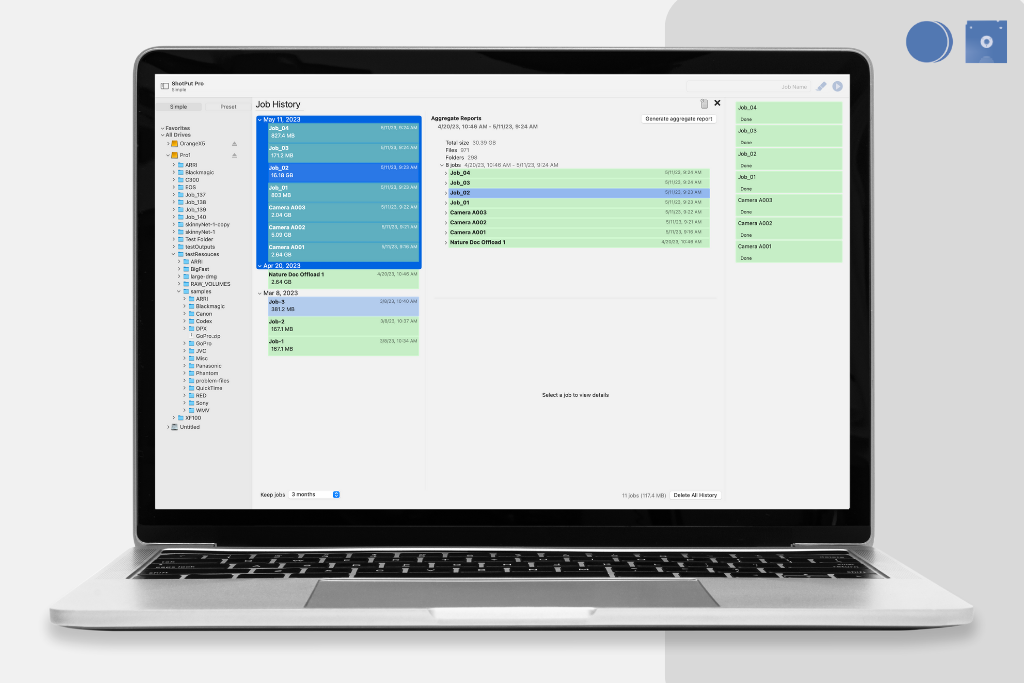Eject the OrangeX5 drive
The width and height of the screenshot is (1024, 683).
click(x=234, y=143)
